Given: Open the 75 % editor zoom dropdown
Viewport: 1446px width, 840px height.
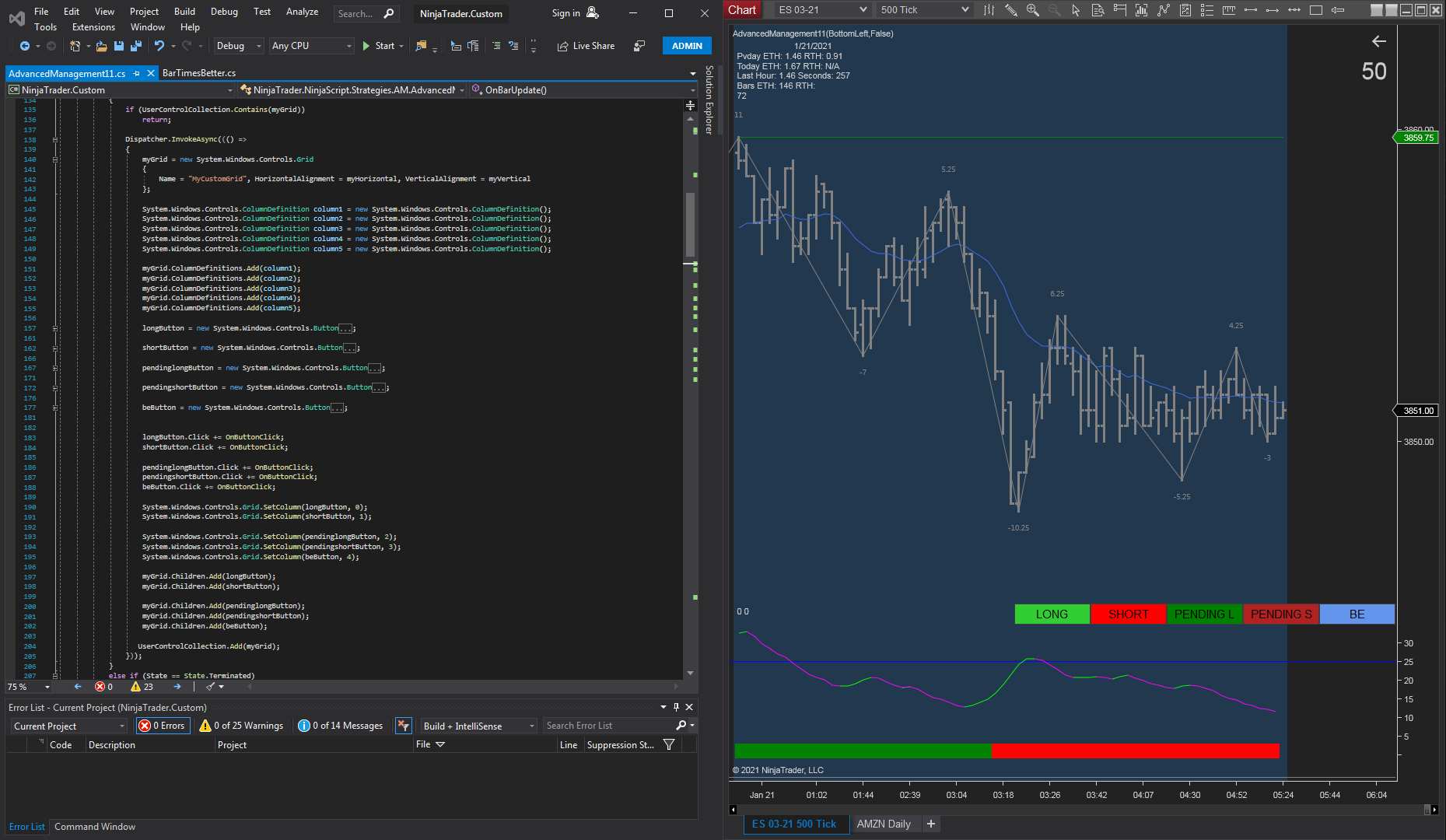Looking at the screenshot, I should [x=29, y=687].
